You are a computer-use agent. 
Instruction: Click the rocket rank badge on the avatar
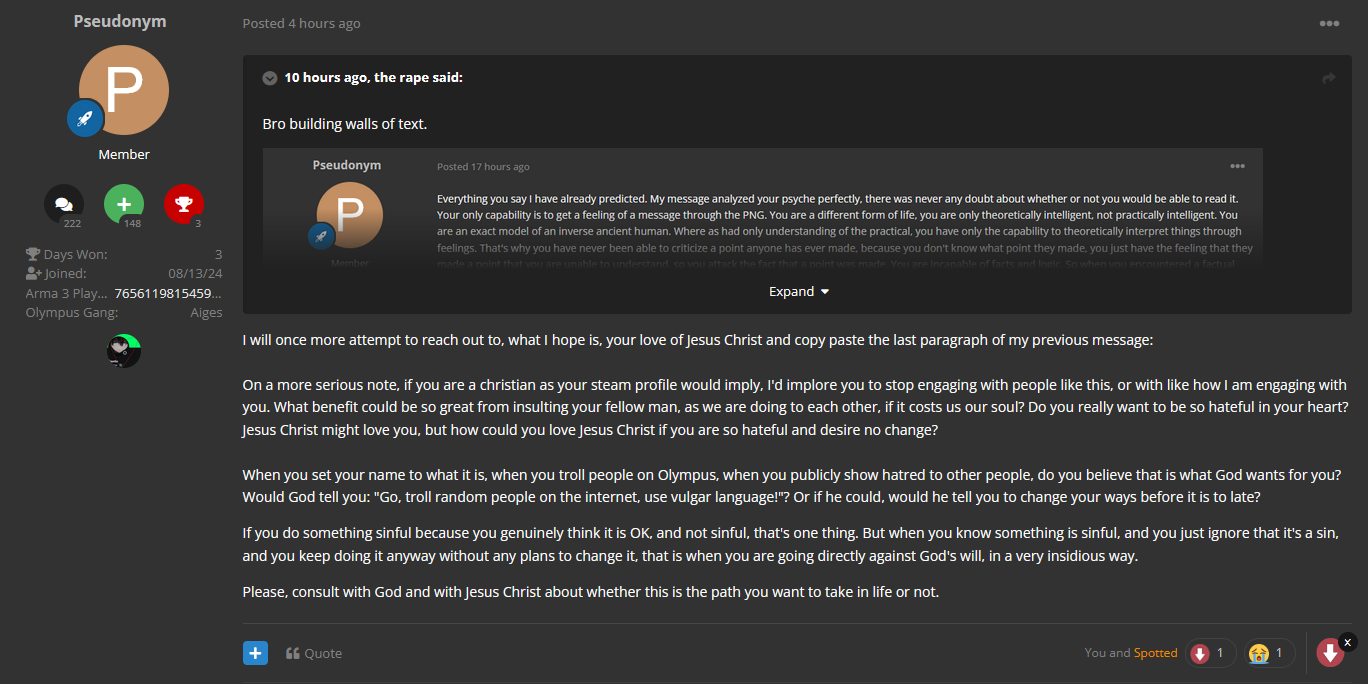click(85, 118)
